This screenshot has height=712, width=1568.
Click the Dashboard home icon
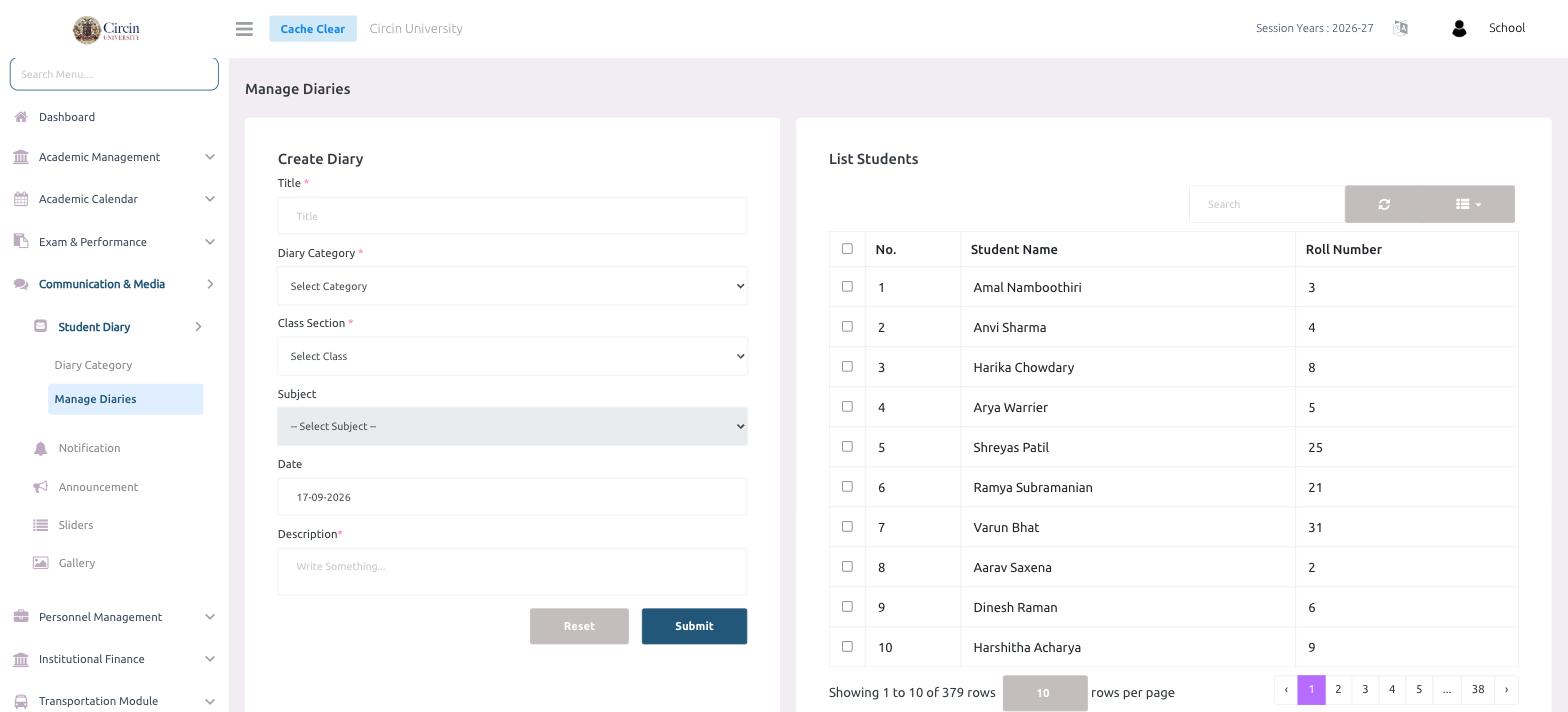(x=21, y=117)
